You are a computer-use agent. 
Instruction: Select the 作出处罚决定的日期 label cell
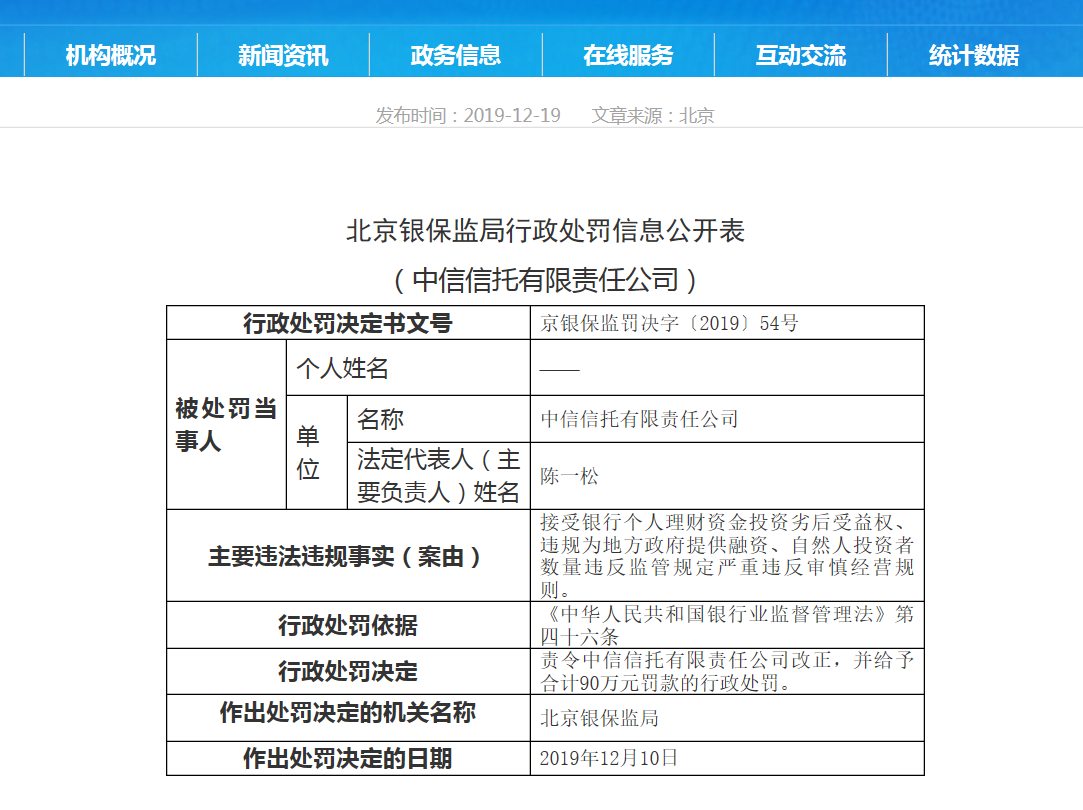(348, 759)
